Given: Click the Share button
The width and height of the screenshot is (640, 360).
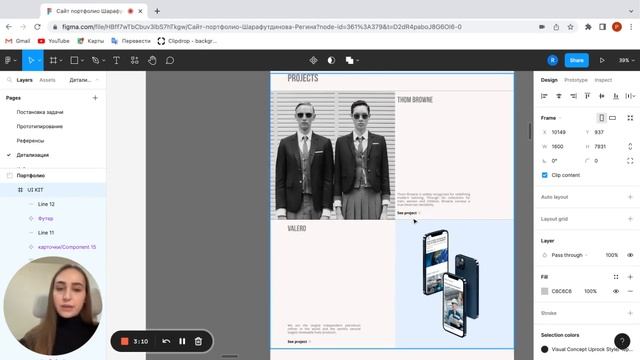Looking at the screenshot, I should click(x=577, y=60).
